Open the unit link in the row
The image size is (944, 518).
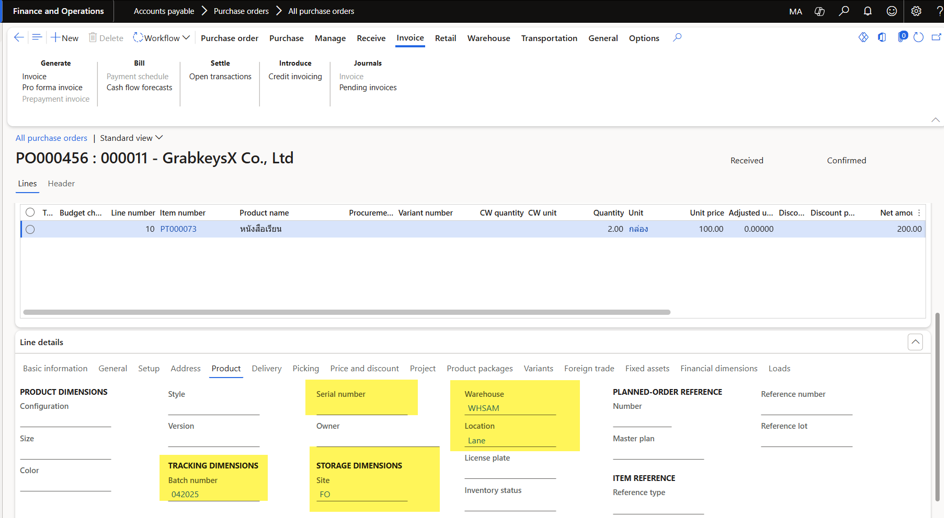(638, 229)
